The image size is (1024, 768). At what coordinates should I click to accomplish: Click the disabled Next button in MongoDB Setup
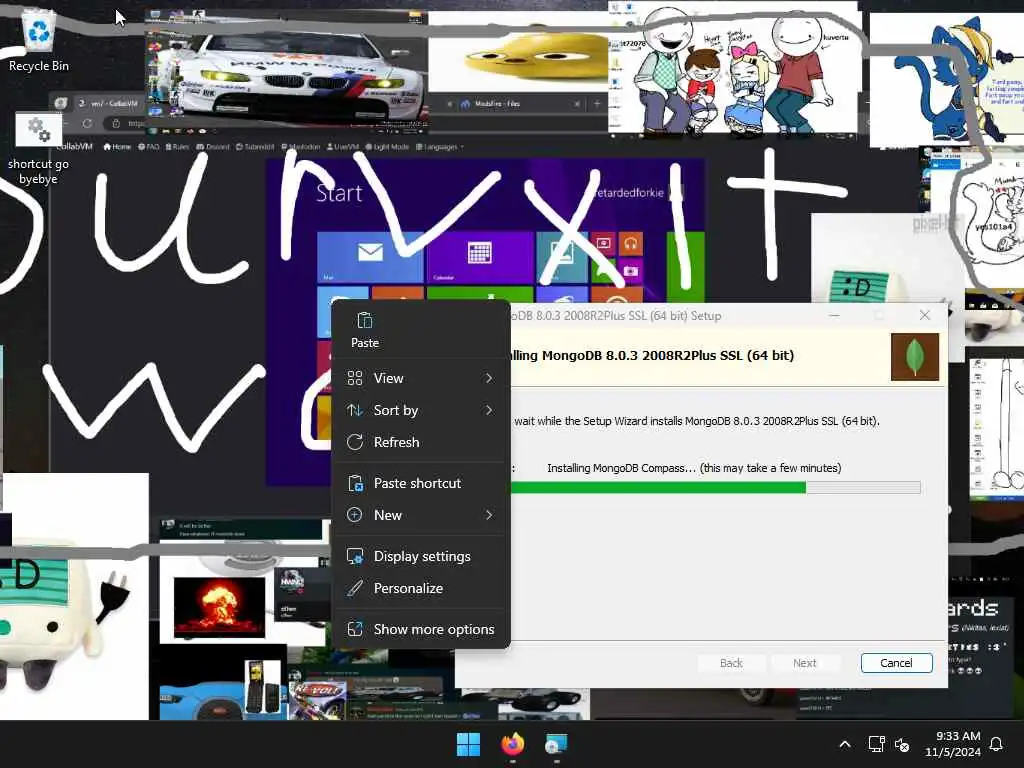tap(805, 663)
